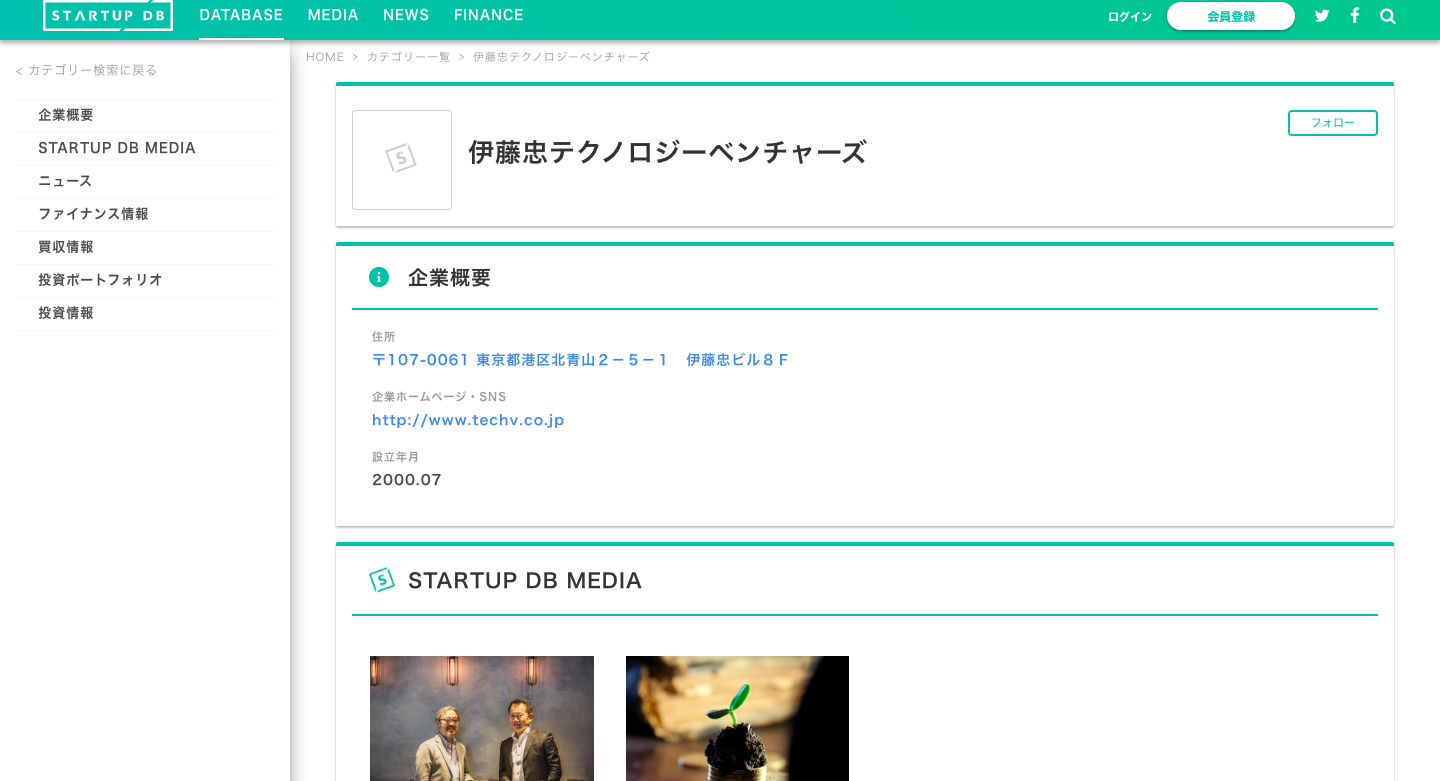Open the http://www.techv.co.jp link
1440x781 pixels.
468,420
